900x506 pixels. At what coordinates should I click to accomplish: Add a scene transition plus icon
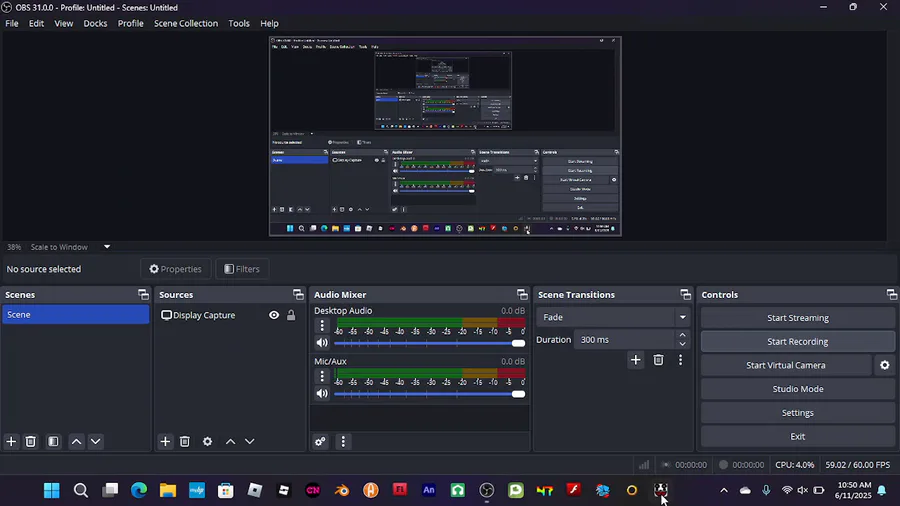(635, 360)
